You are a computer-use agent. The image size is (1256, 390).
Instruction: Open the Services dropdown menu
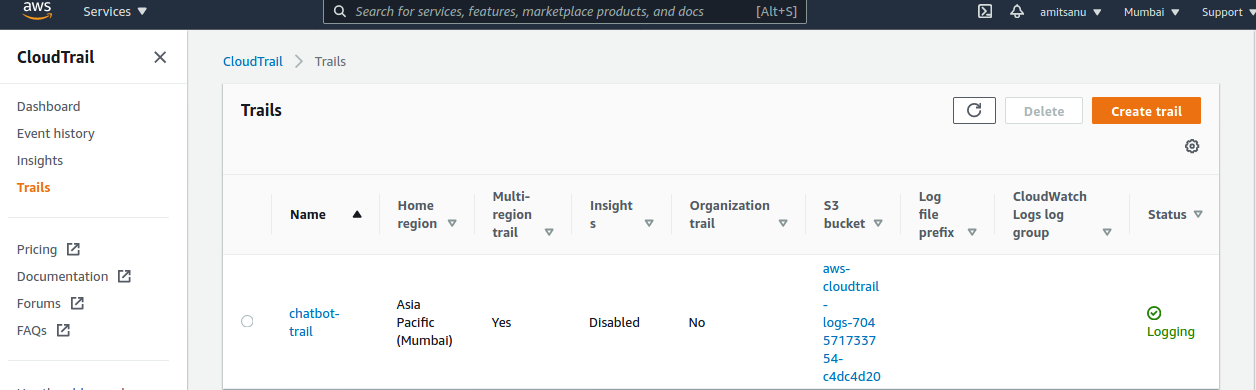(115, 12)
